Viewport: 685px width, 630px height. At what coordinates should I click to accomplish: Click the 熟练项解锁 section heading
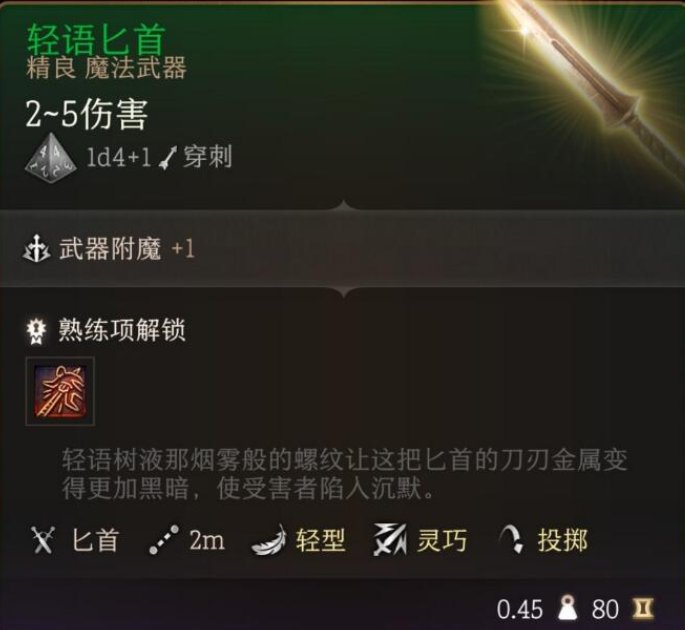(122, 330)
